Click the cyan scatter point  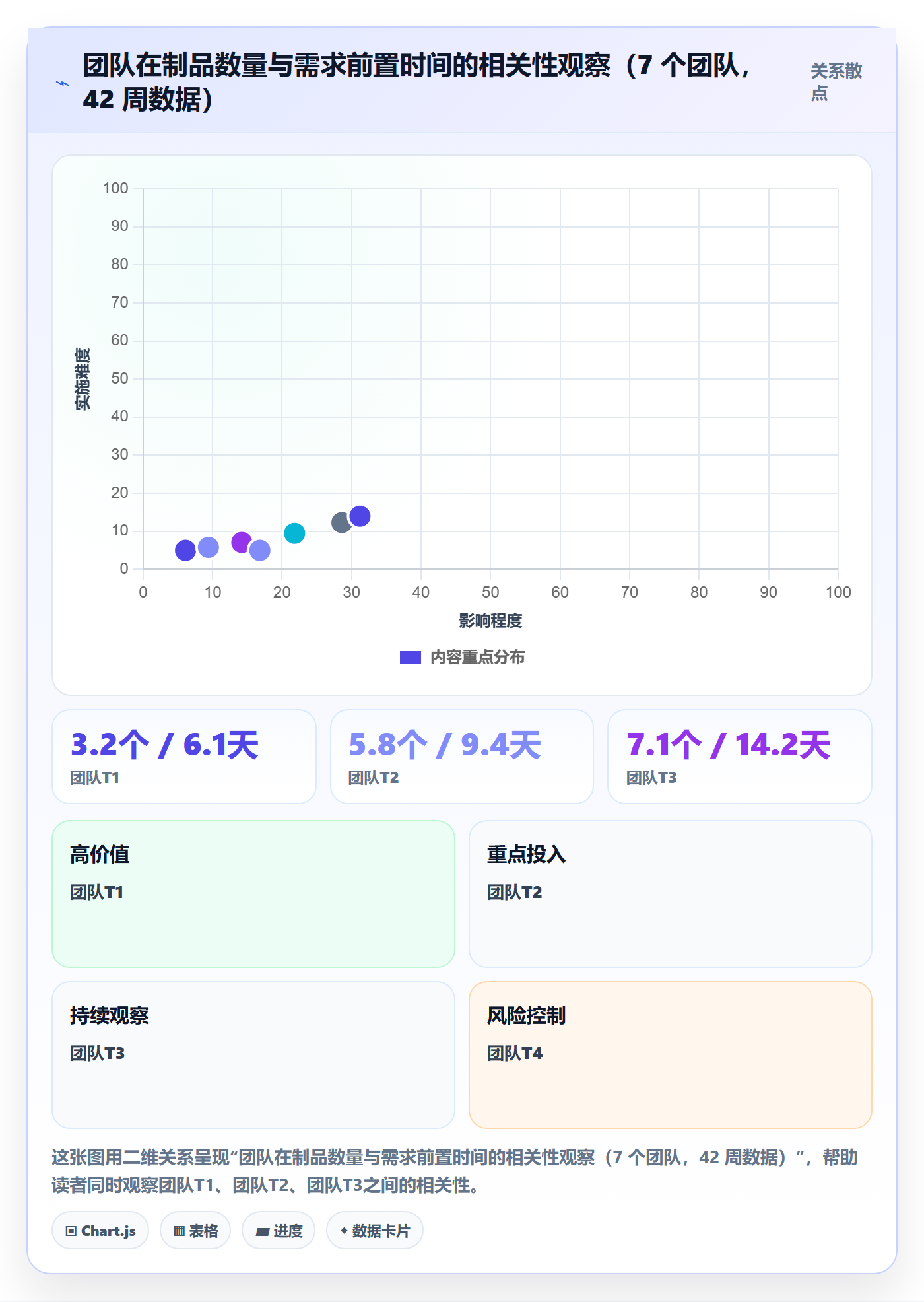[x=294, y=533]
